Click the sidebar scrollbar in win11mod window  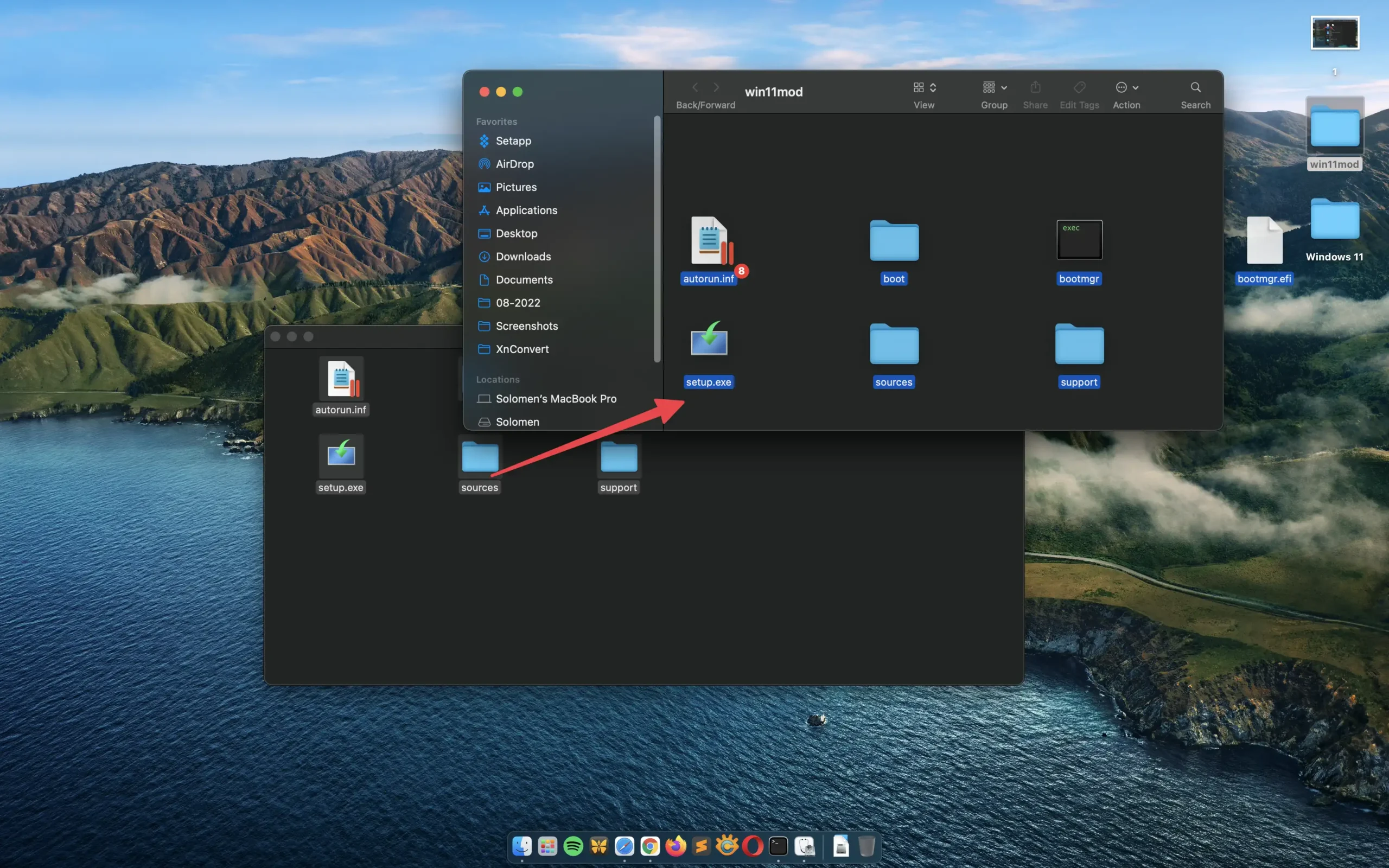click(657, 239)
